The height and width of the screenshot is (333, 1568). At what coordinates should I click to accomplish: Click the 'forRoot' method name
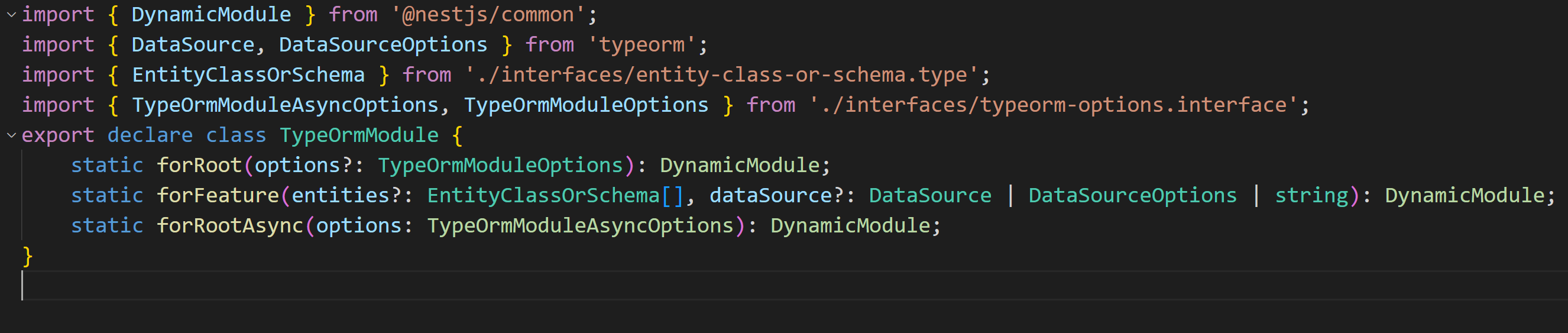pos(199,166)
